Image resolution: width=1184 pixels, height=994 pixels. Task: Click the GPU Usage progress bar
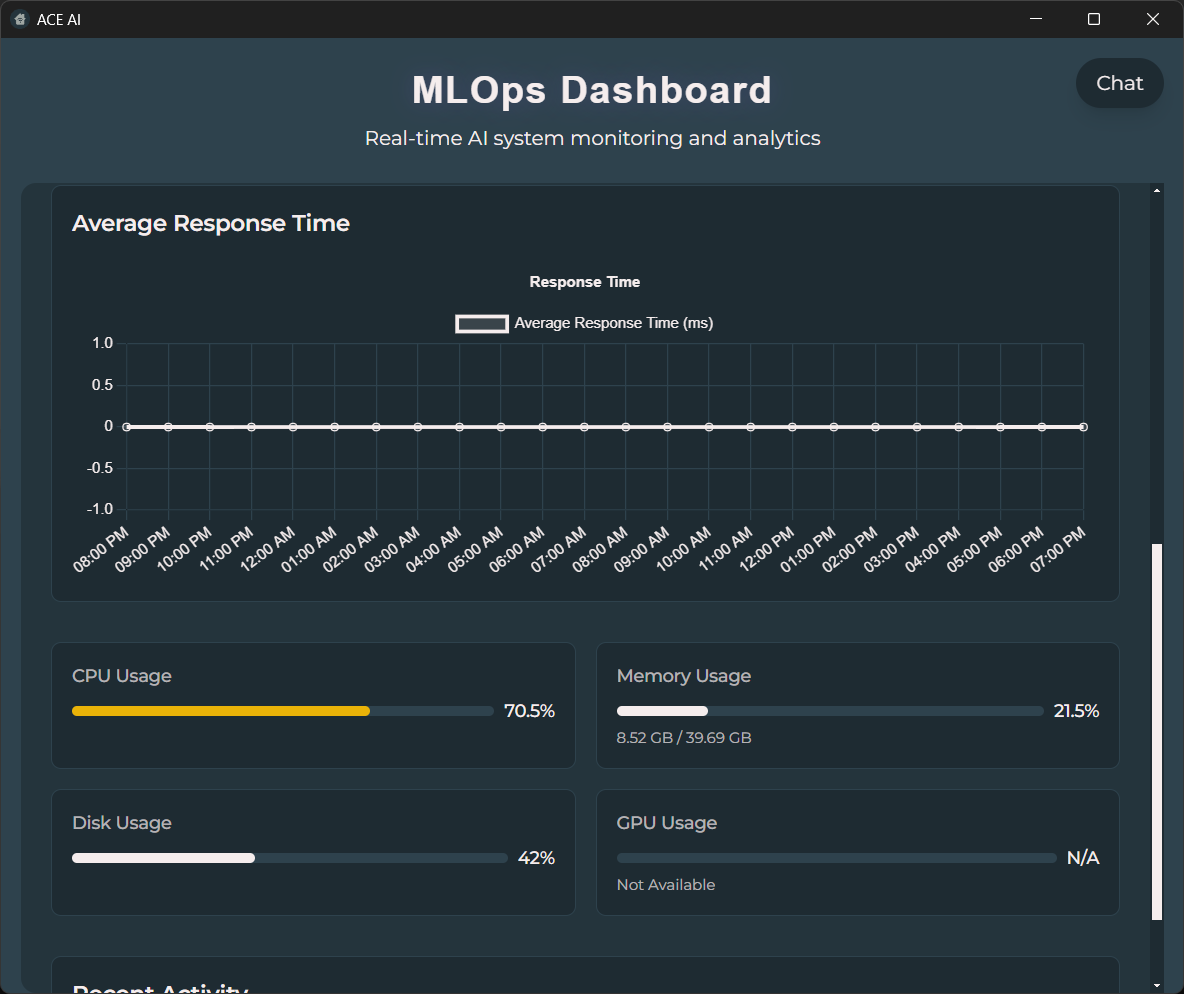(836, 857)
